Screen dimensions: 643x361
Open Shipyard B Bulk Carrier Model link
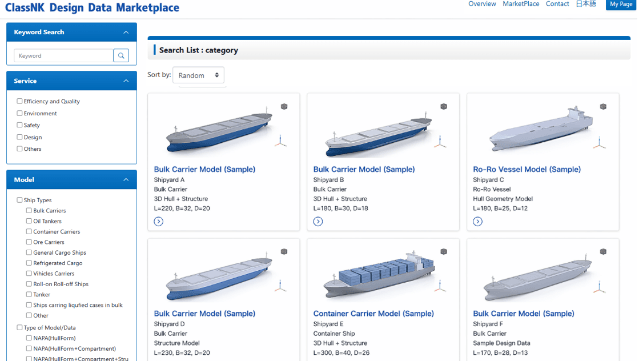(x=364, y=169)
